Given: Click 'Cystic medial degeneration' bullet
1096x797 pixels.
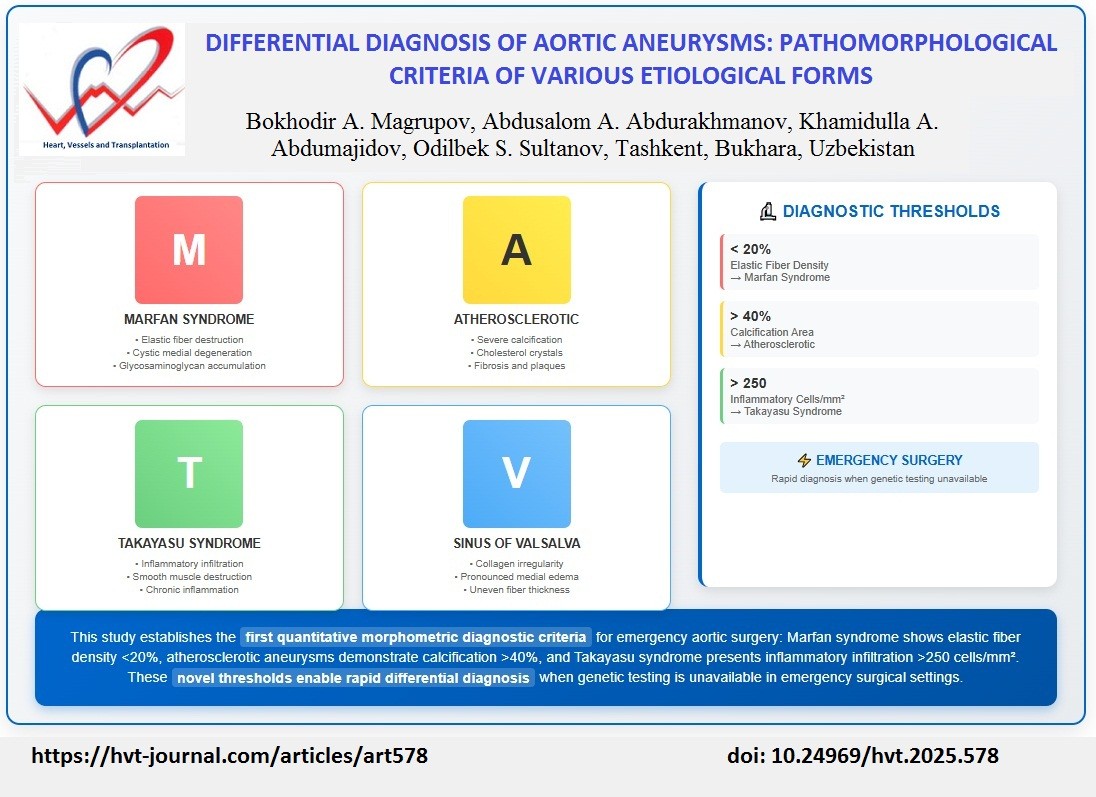Looking at the screenshot, I should 189,353.
